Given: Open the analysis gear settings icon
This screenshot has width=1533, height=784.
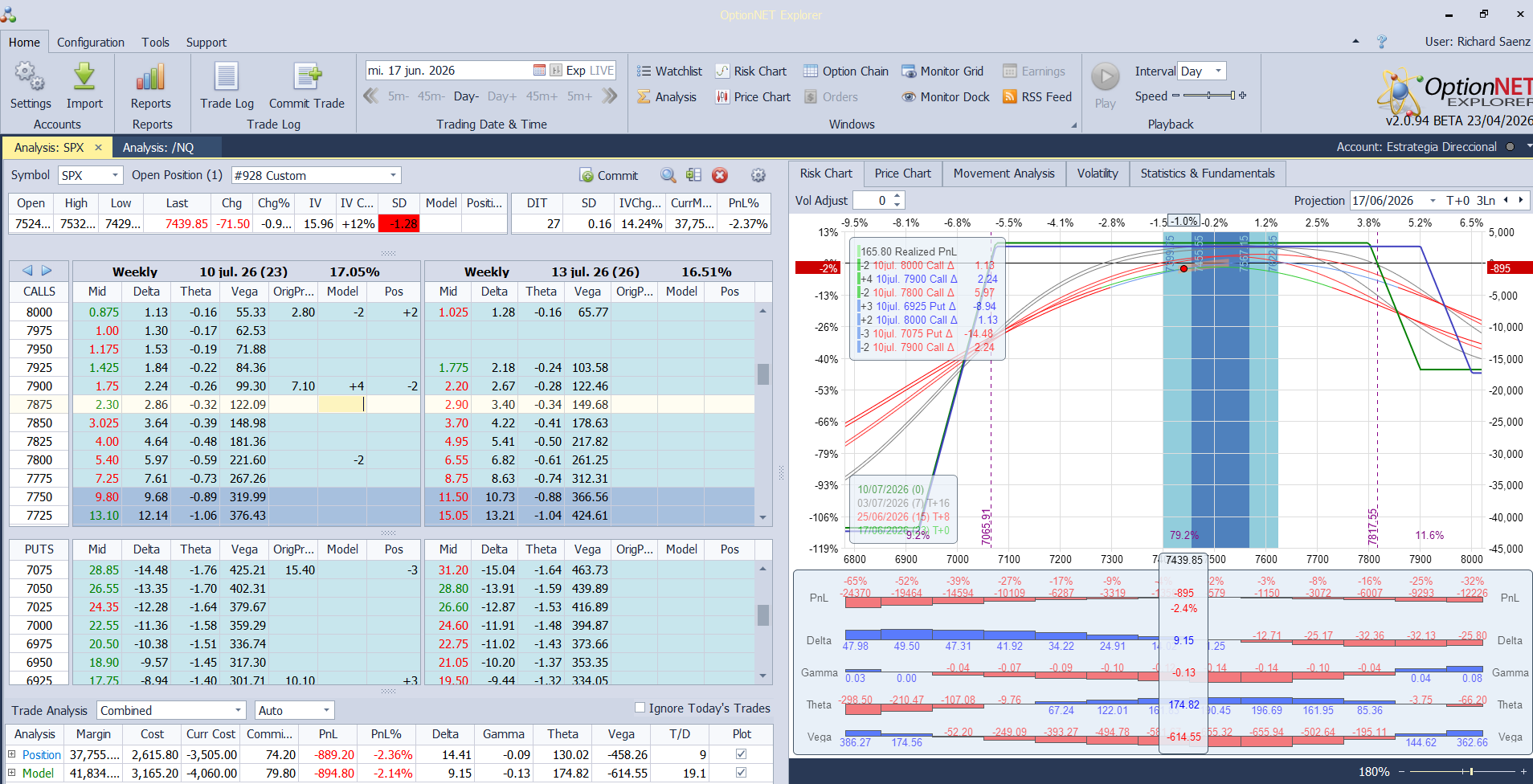Looking at the screenshot, I should click(x=758, y=175).
